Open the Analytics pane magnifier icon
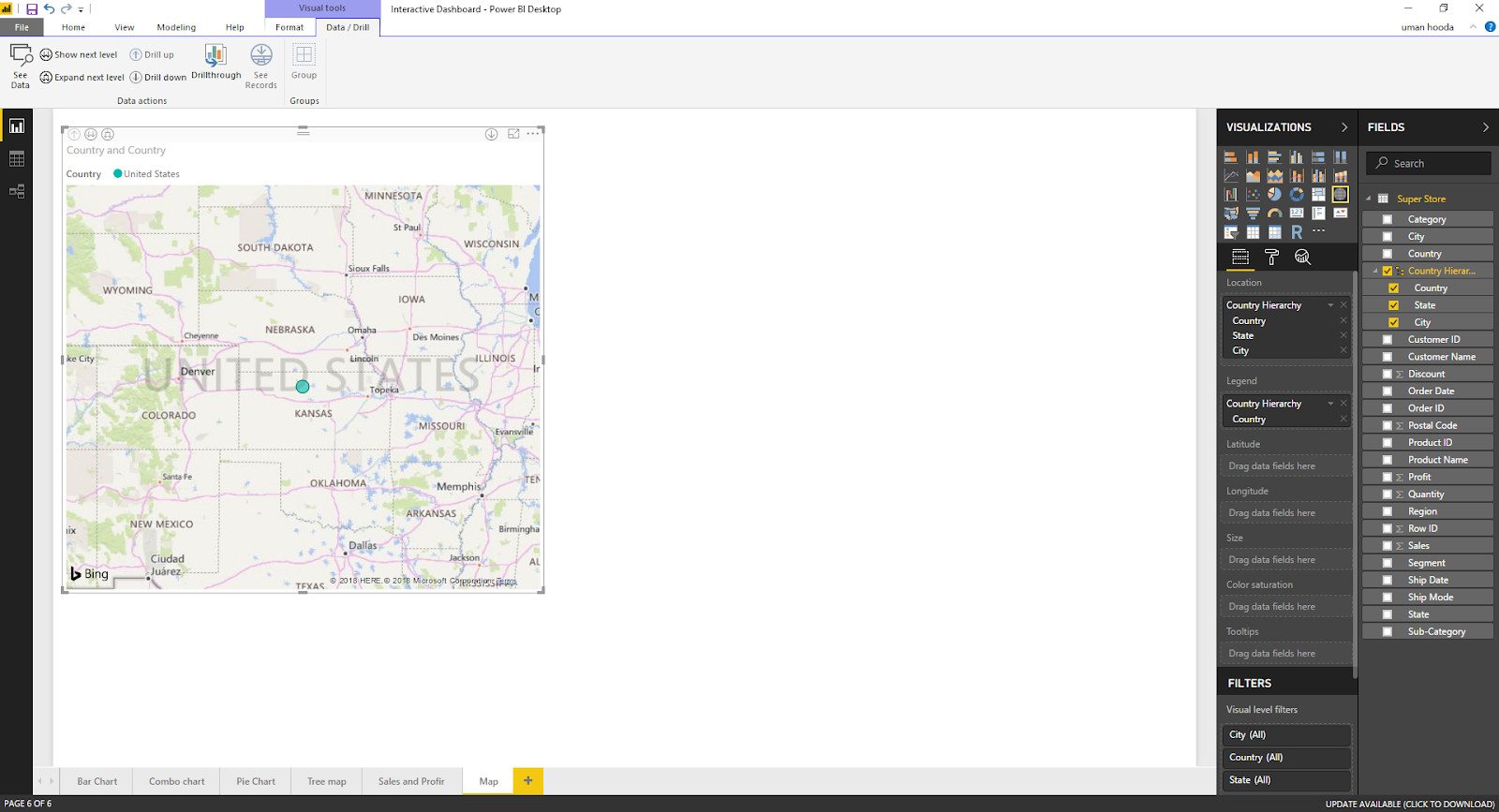The width and height of the screenshot is (1499, 812). click(x=1302, y=257)
